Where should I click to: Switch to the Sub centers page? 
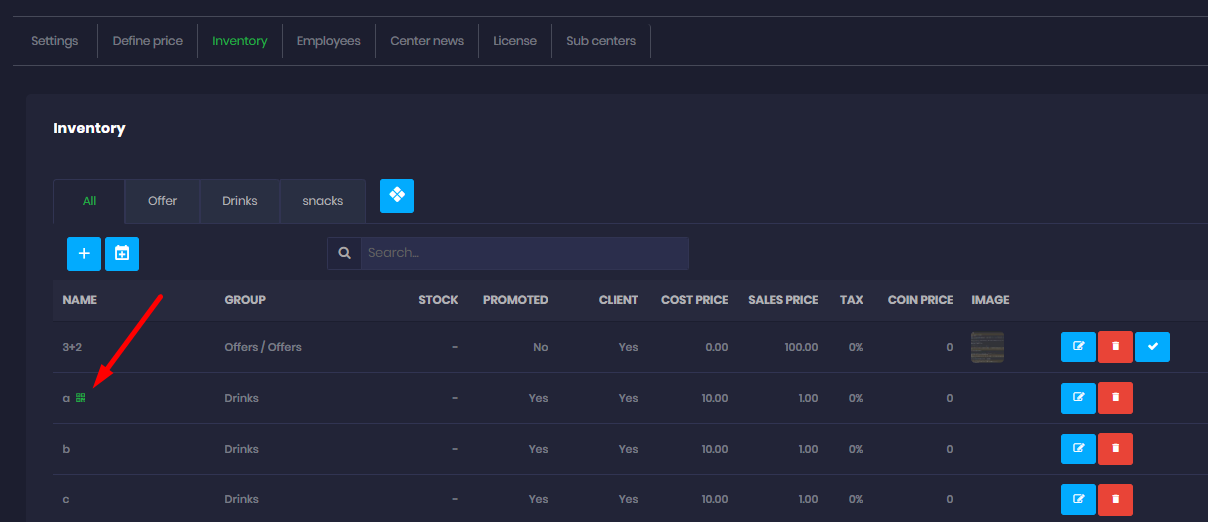[600, 41]
